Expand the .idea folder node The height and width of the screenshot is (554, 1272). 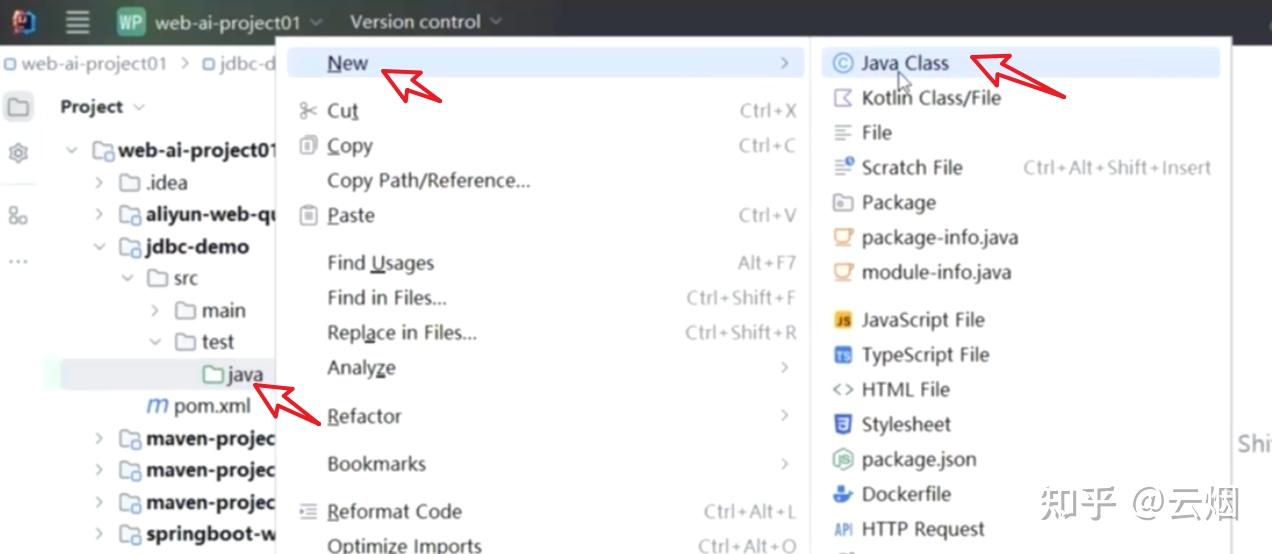[99, 183]
